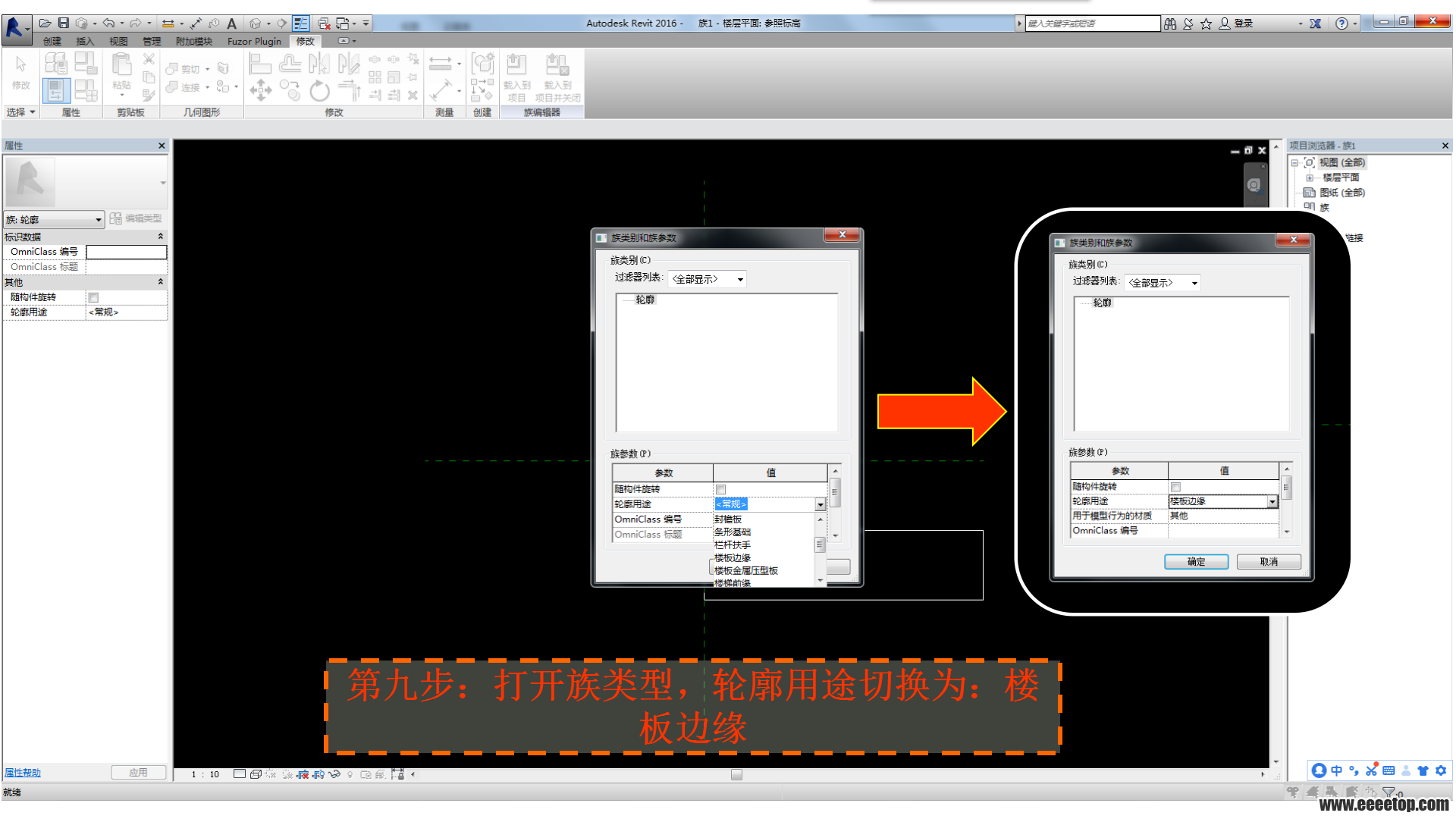1456x819 pixels.
Task: Click the 1 : 10 view scale control
Action: (x=205, y=774)
